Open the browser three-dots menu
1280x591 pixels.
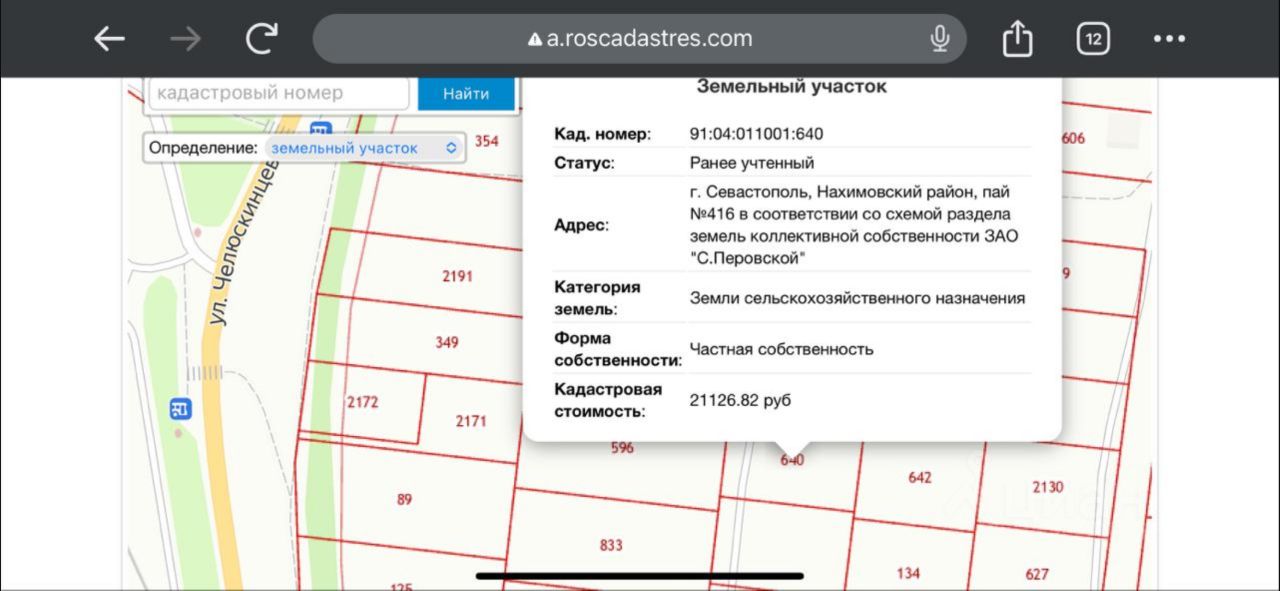1169,39
